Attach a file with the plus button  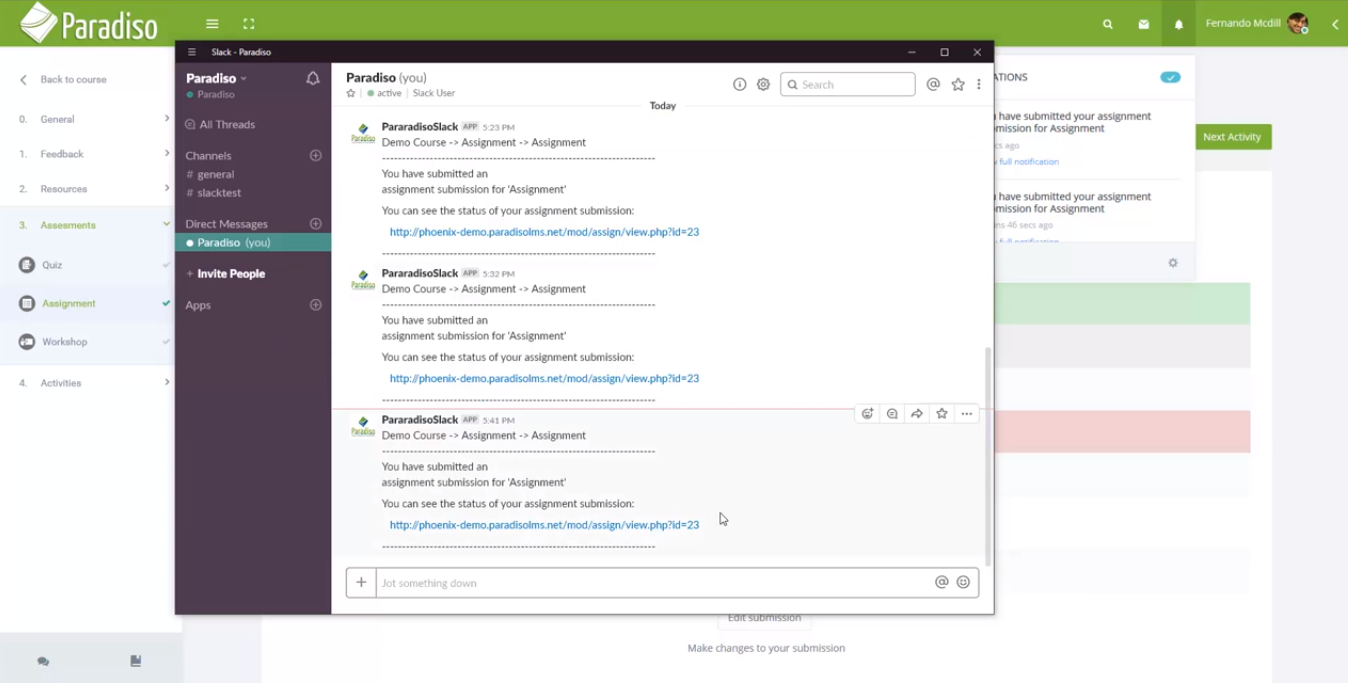(361, 582)
